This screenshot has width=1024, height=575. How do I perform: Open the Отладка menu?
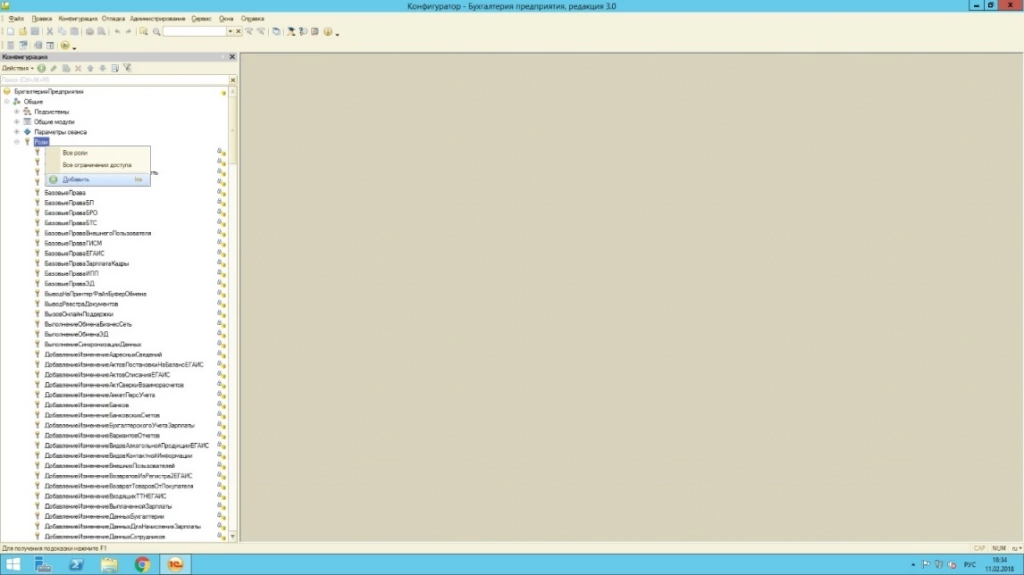(113, 18)
